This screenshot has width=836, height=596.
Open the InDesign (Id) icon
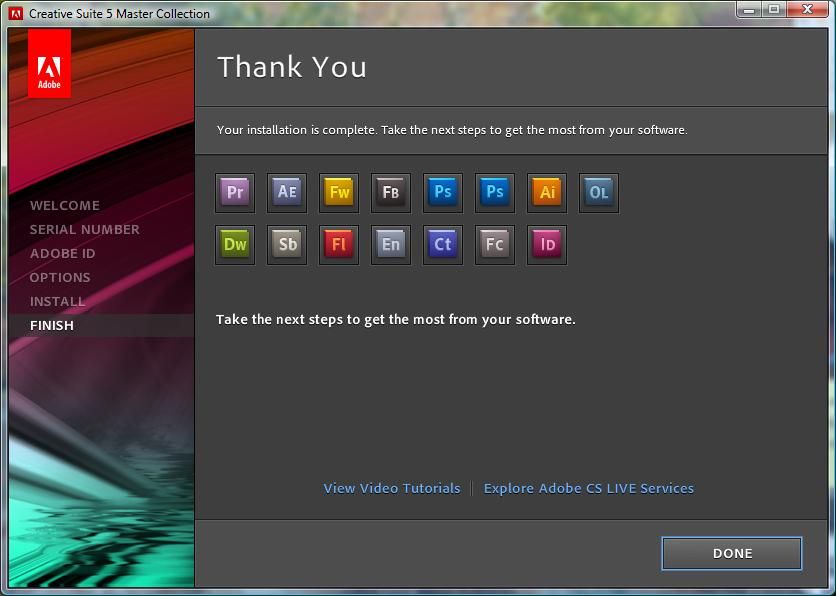pos(547,245)
